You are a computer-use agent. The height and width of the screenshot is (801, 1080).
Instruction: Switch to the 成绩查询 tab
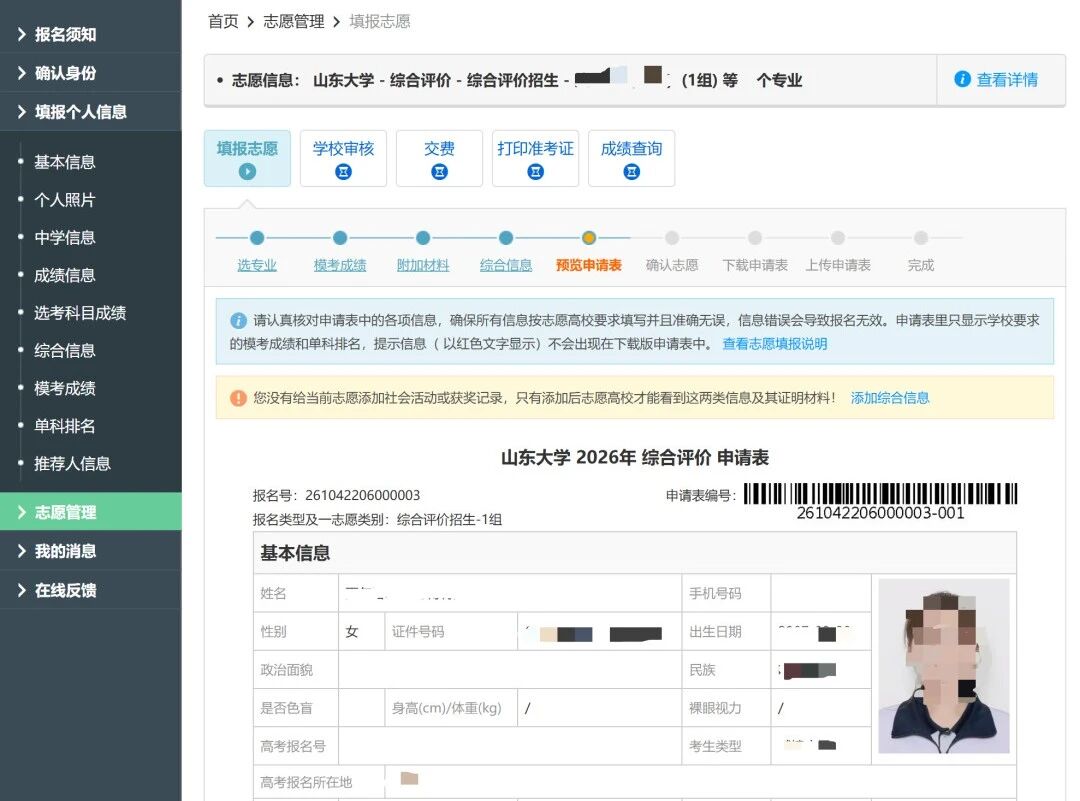point(632,158)
